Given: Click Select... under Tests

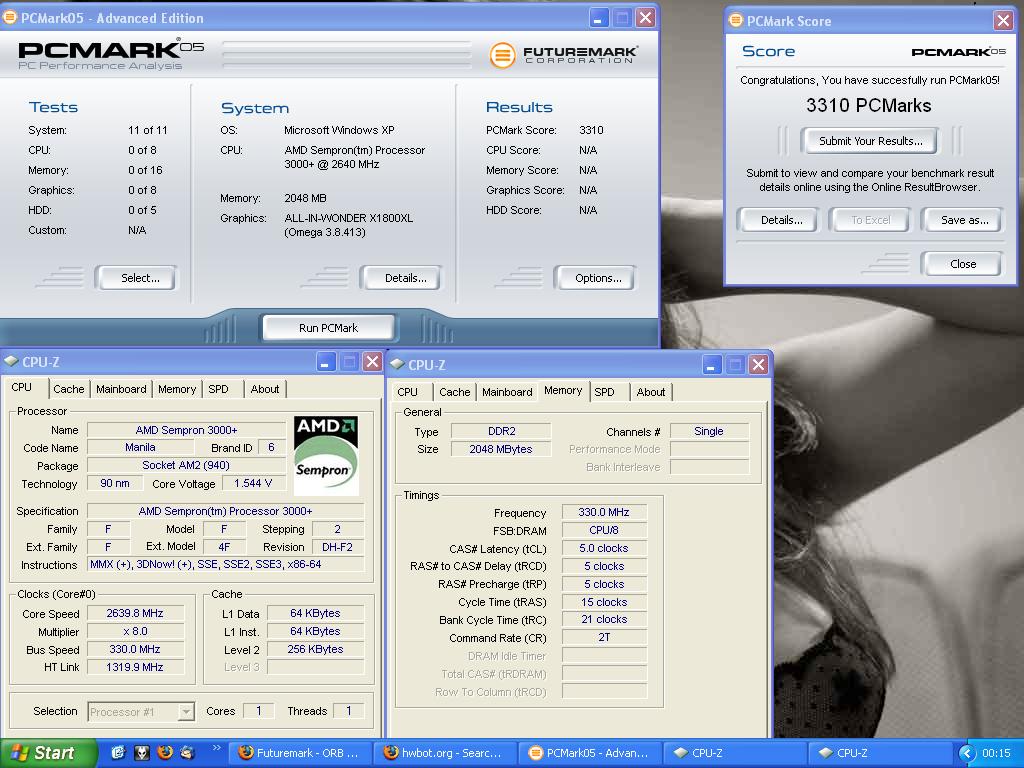Looking at the screenshot, I should pyautogui.click(x=136, y=278).
